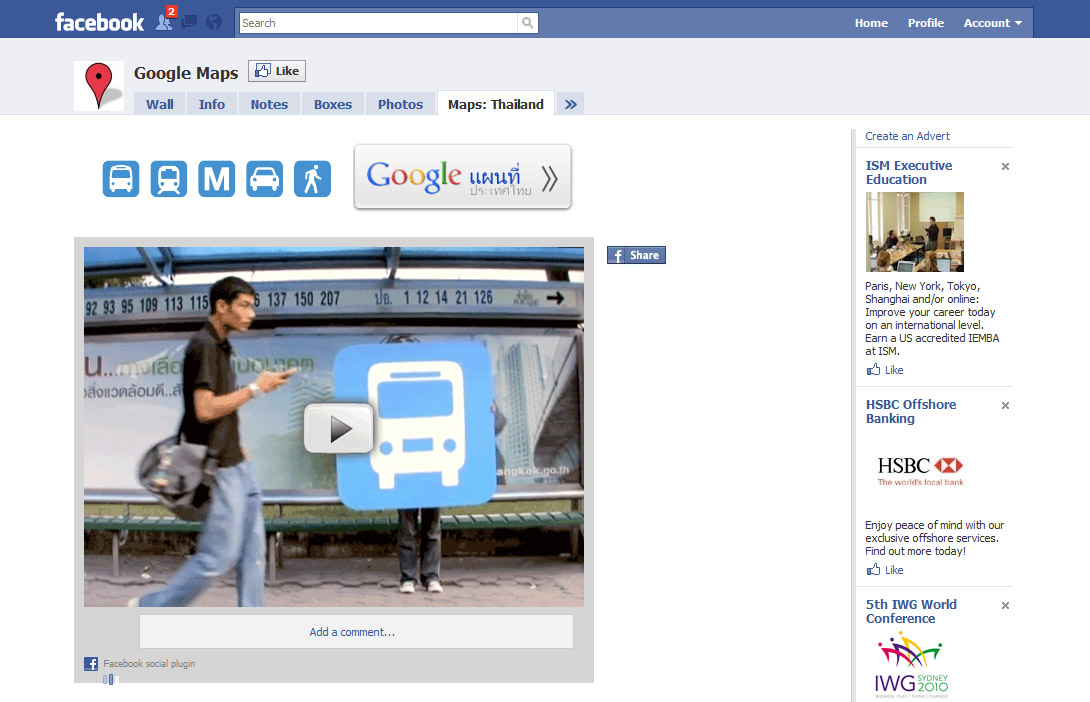The height and width of the screenshot is (702, 1090).
Task: Click the Google Maps page title
Action: 186,73
